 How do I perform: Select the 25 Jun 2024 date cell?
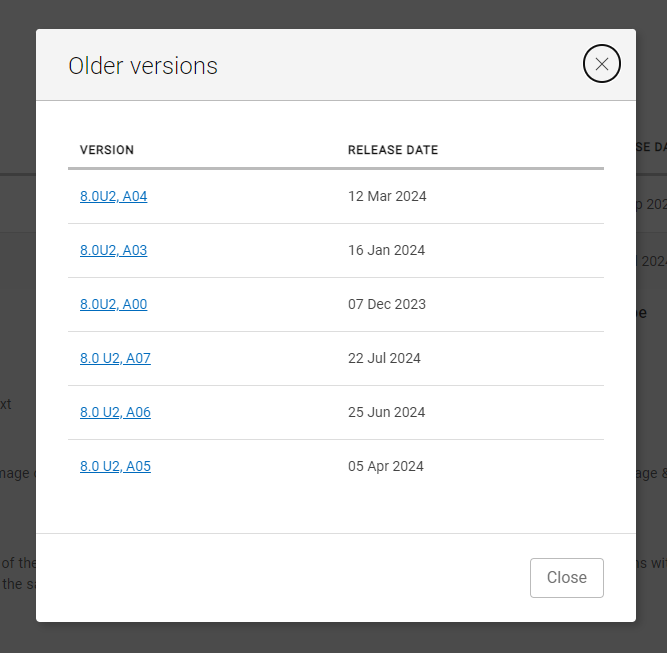(386, 412)
